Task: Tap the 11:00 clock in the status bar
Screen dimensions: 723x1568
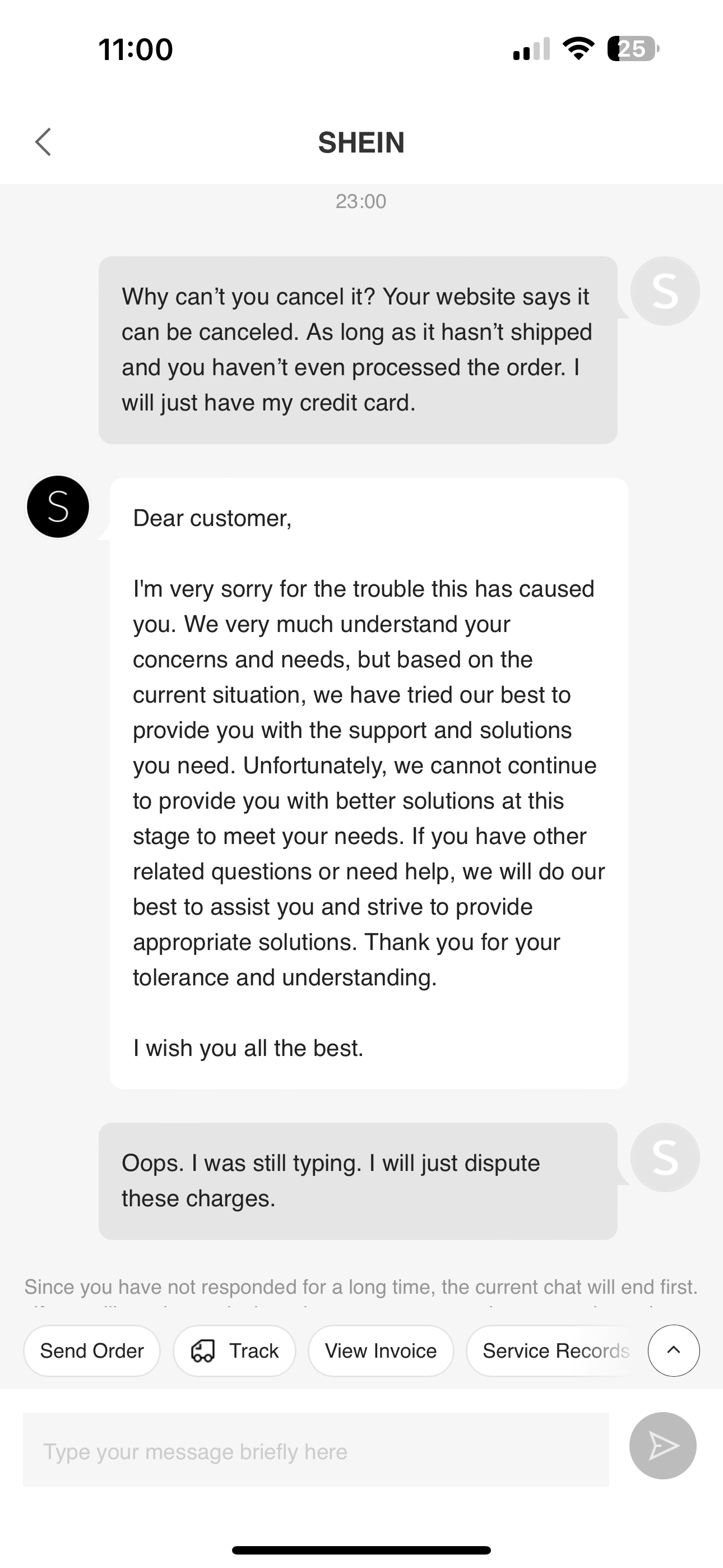Action: pyautogui.click(x=135, y=50)
